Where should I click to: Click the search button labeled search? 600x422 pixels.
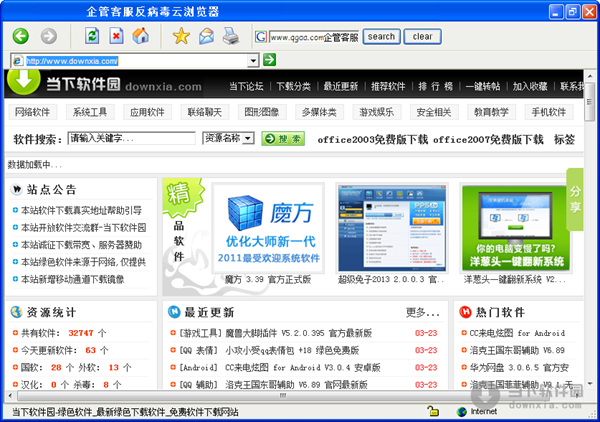(x=382, y=37)
